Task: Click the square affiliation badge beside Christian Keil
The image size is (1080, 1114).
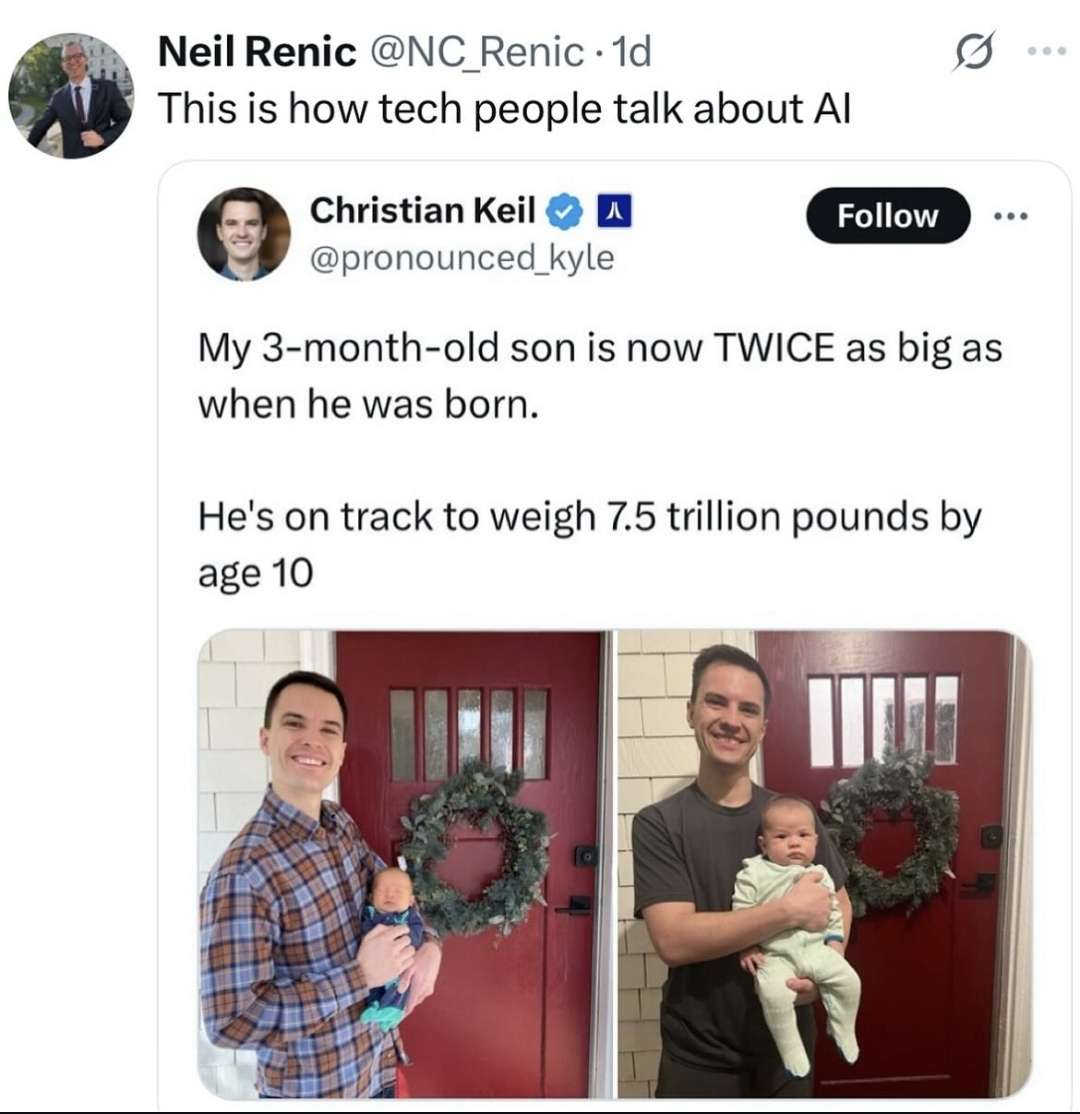Action: [x=612, y=212]
